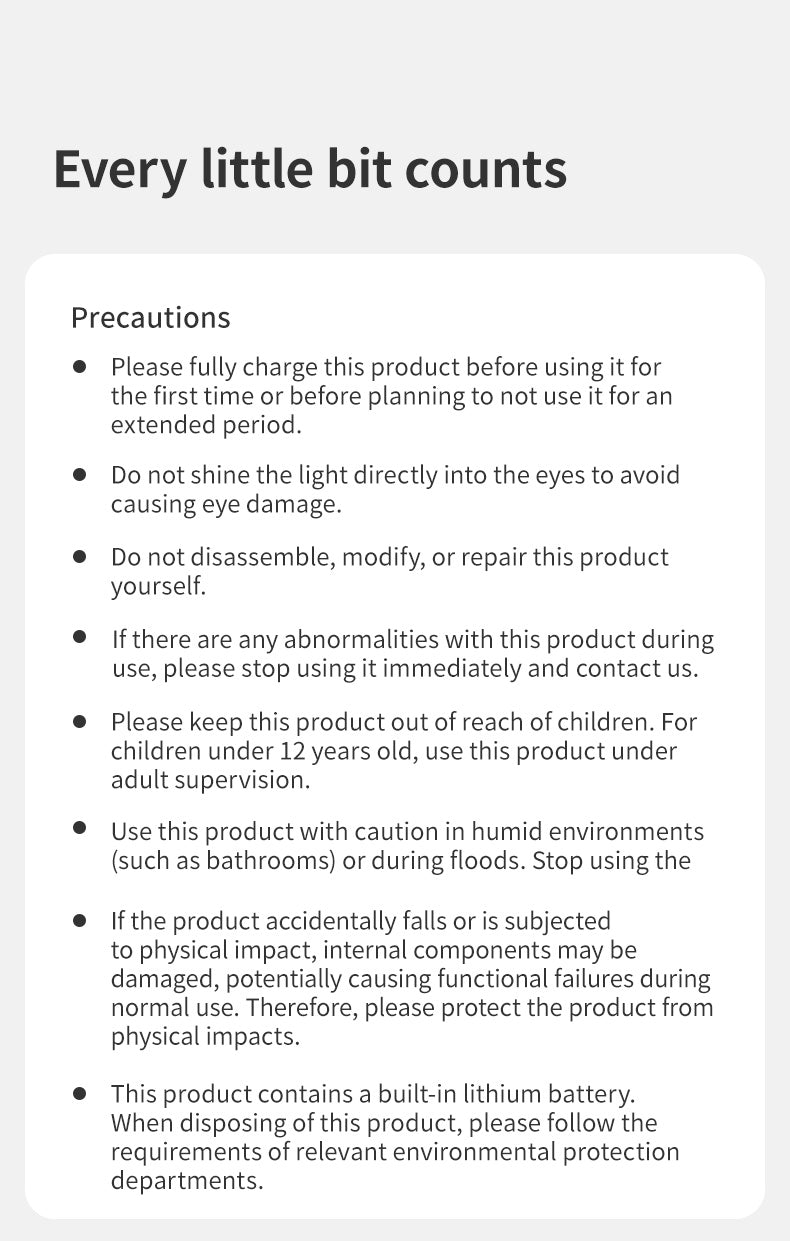Click the bullet before 'Use this product with caution'
The width and height of the screenshot is (790, 1241).
coord(80,829)
